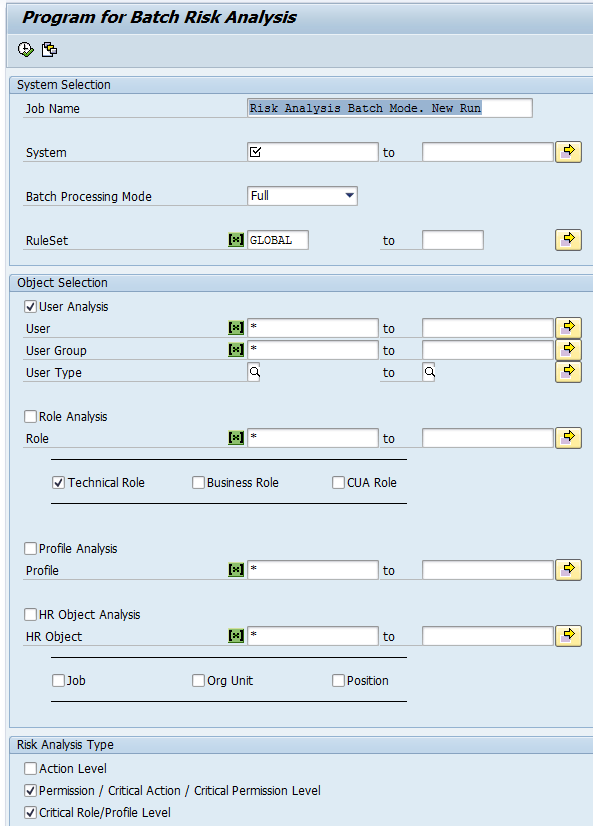Click the Get Variant icon in toolbar
The height and width of the screenshot is (826, 593).
(x=50, y=50)
